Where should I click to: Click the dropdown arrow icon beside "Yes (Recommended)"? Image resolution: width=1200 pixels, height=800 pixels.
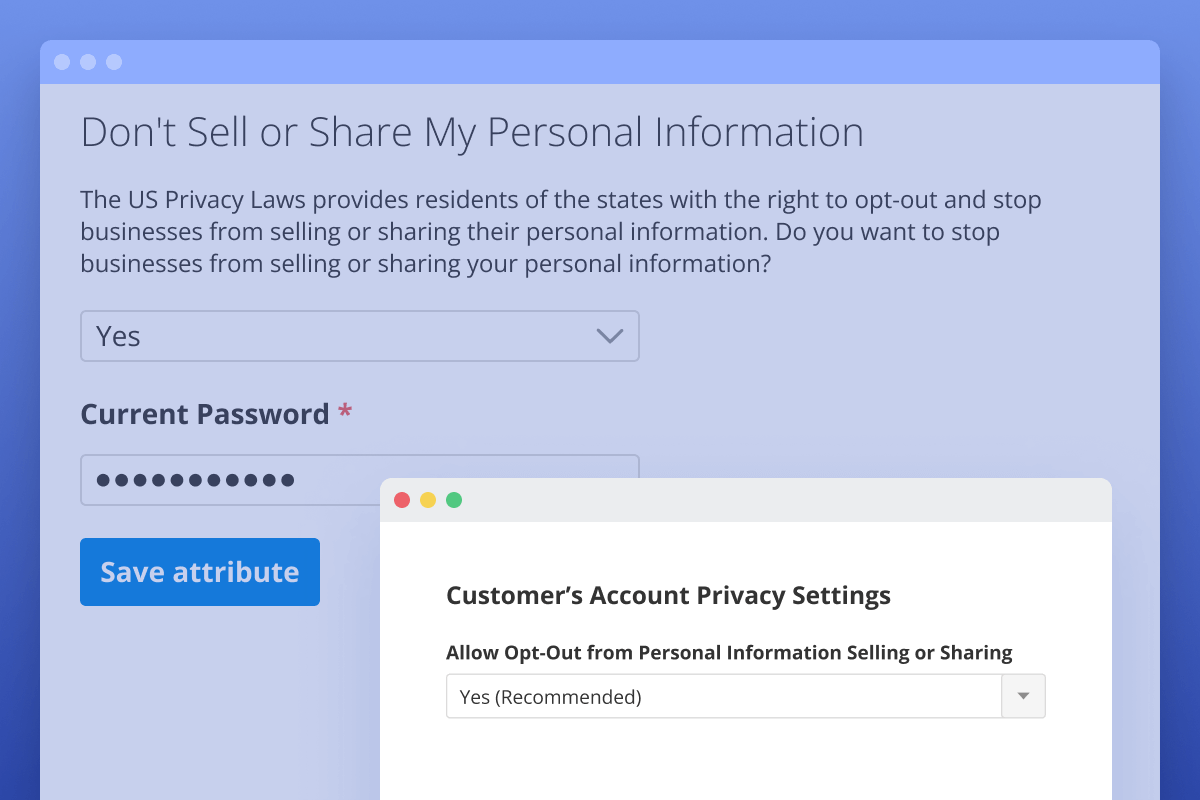click(1023, 696)
